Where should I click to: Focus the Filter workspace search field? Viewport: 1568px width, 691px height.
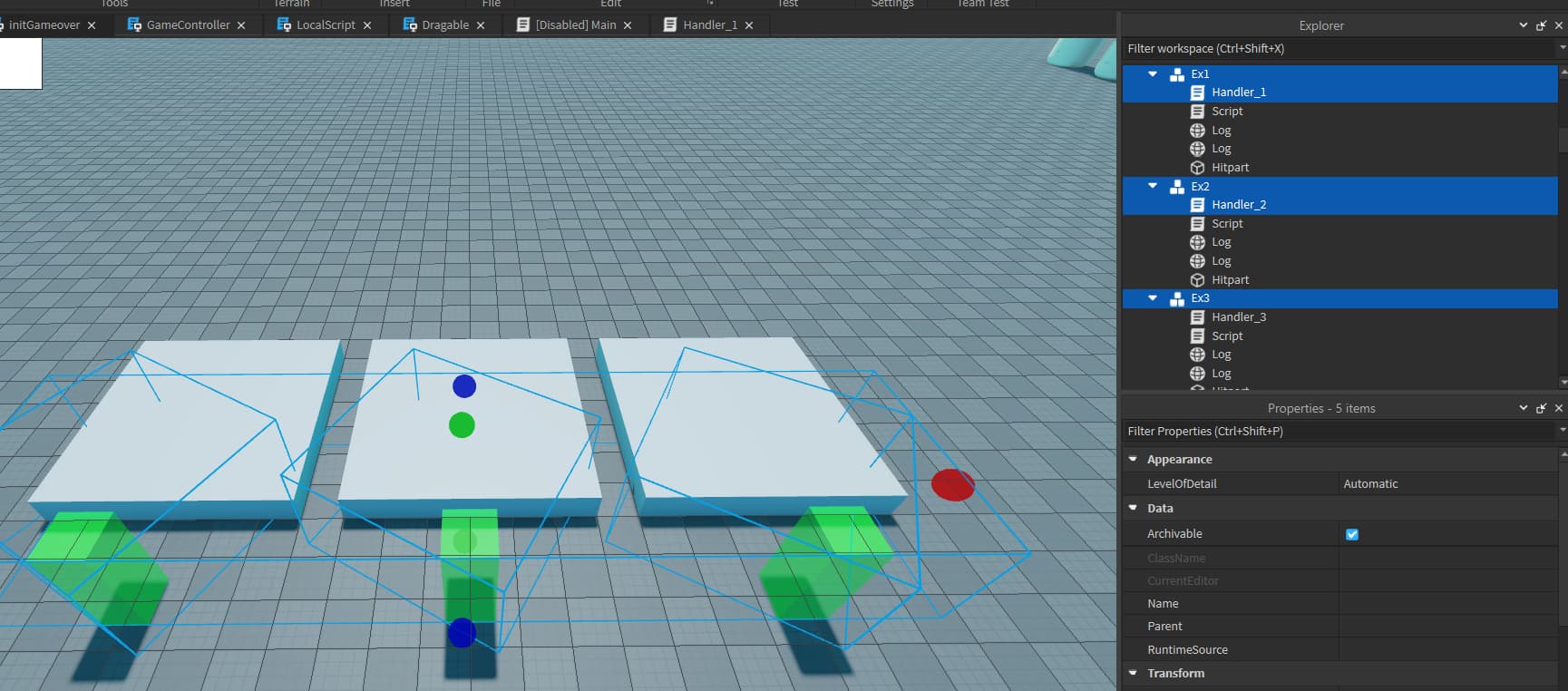pos(1339,49)
